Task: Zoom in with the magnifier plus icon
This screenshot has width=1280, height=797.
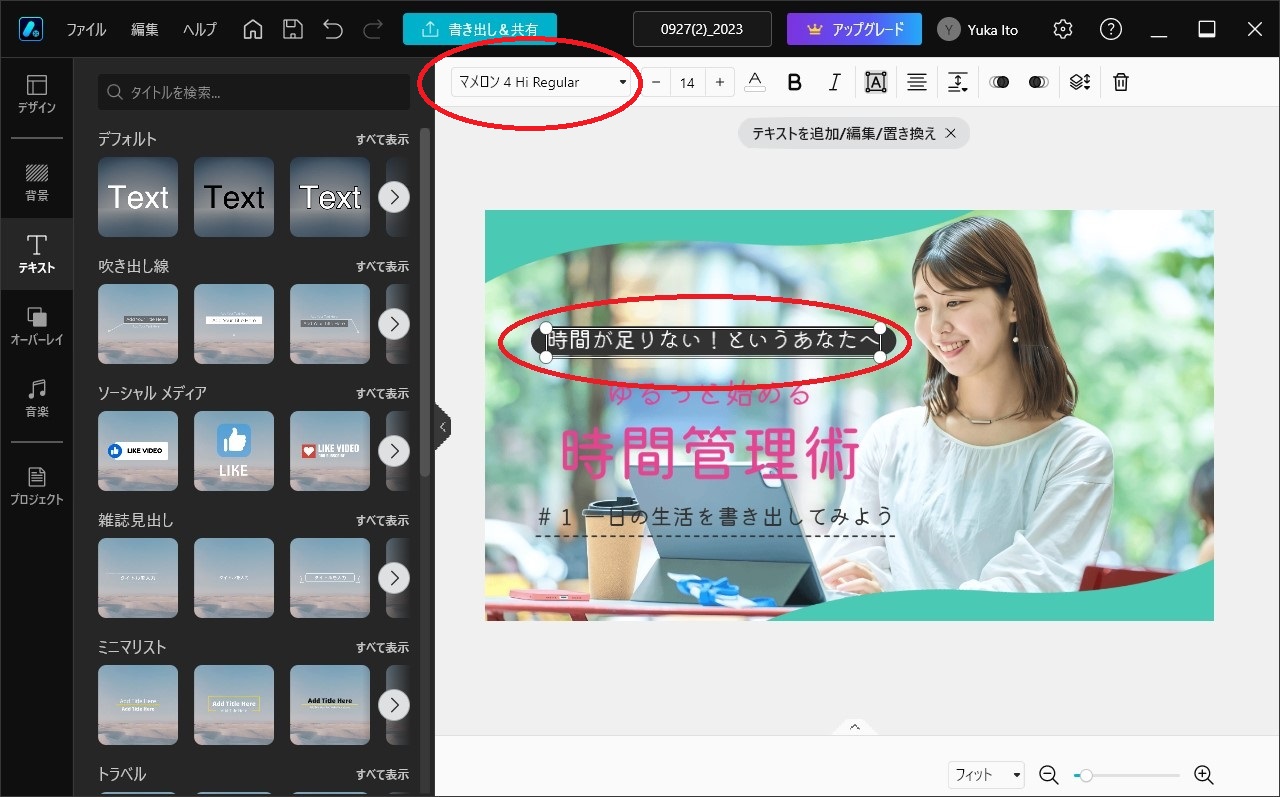Action: 1204,774
